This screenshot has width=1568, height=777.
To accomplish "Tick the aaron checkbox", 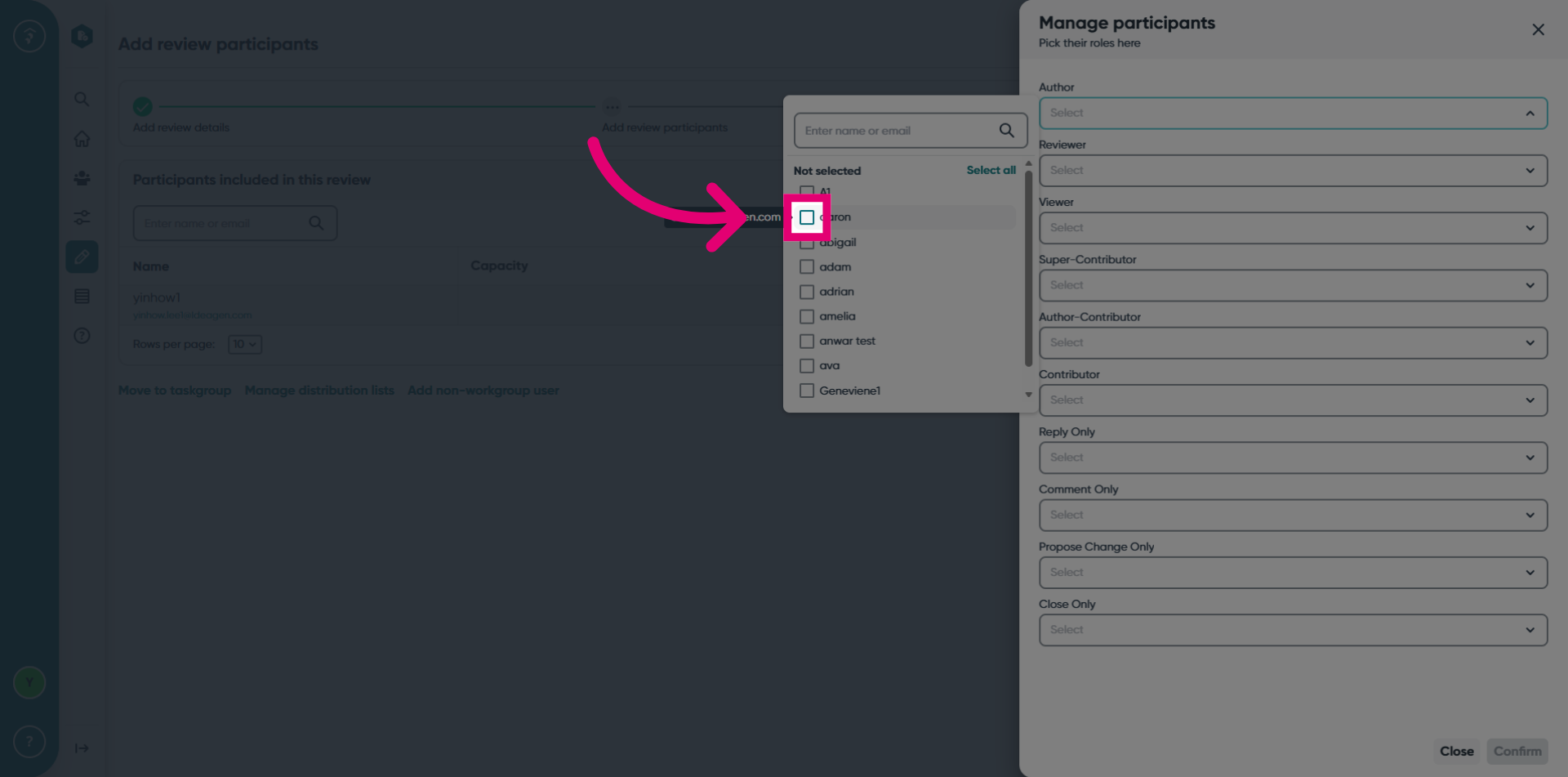I will (x=807, y=217).
